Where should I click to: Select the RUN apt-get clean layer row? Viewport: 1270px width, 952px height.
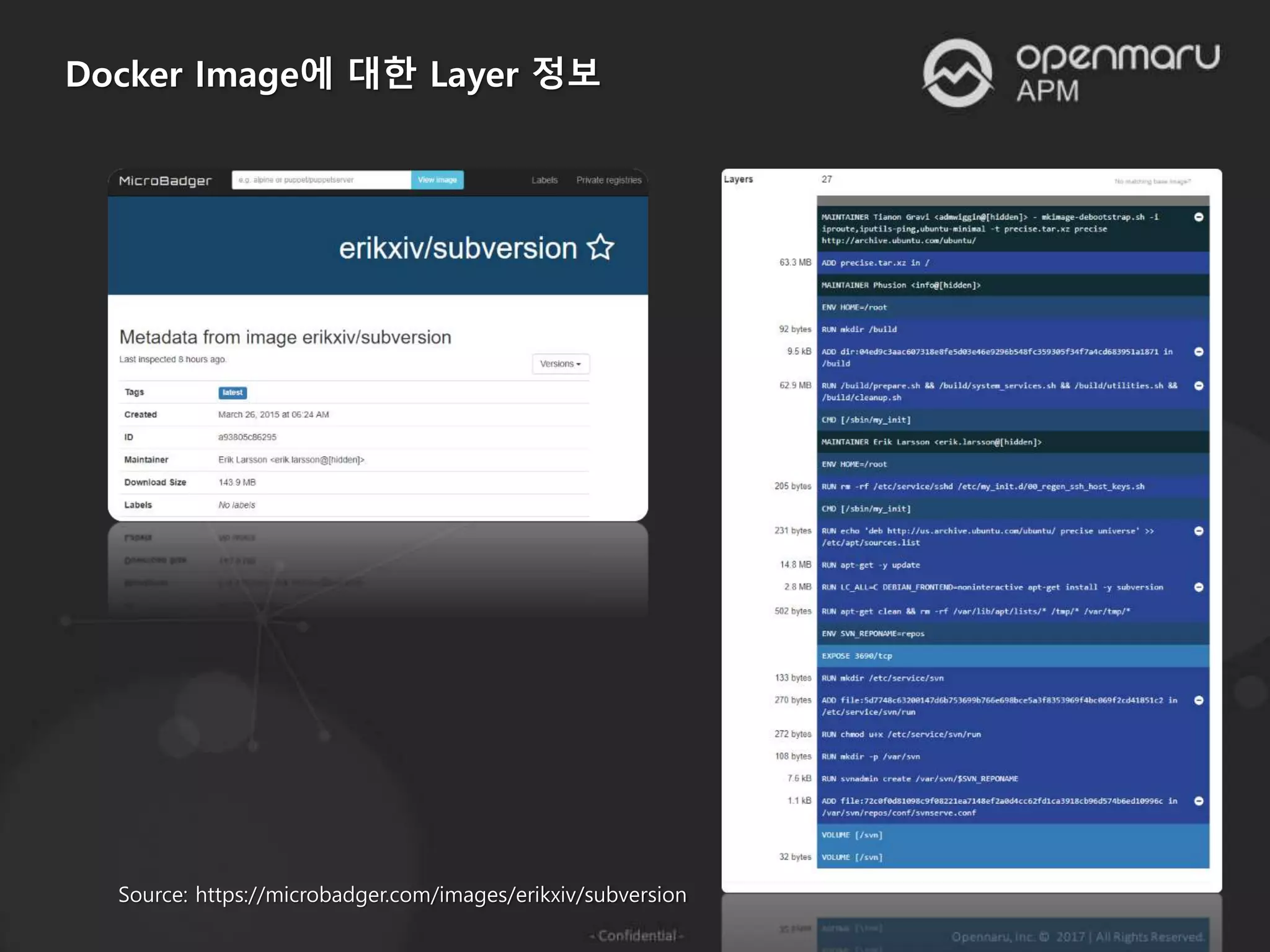click(1013, 611)
